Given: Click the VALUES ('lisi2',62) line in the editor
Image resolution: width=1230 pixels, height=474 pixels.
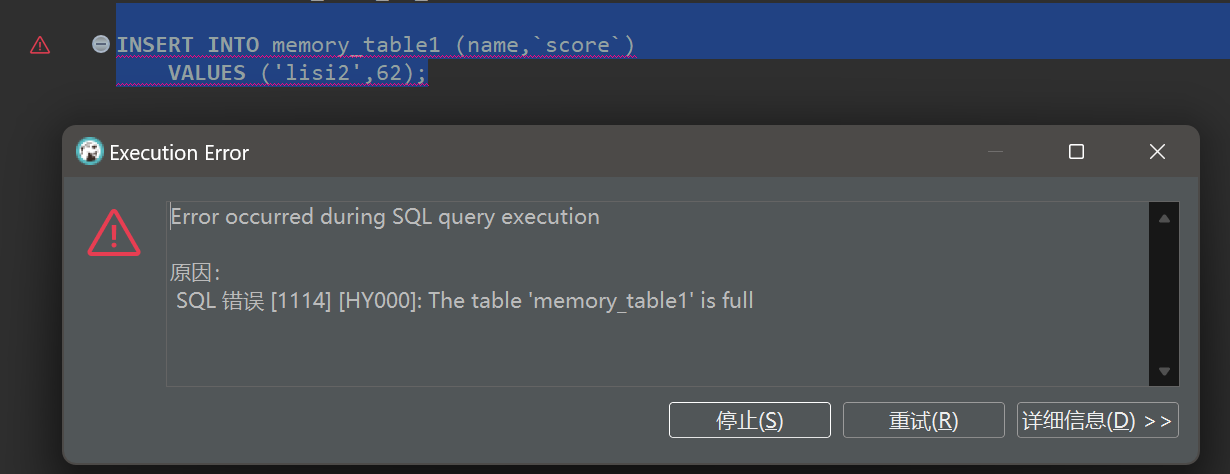Looking at the screenshot, I should (297, 73).
